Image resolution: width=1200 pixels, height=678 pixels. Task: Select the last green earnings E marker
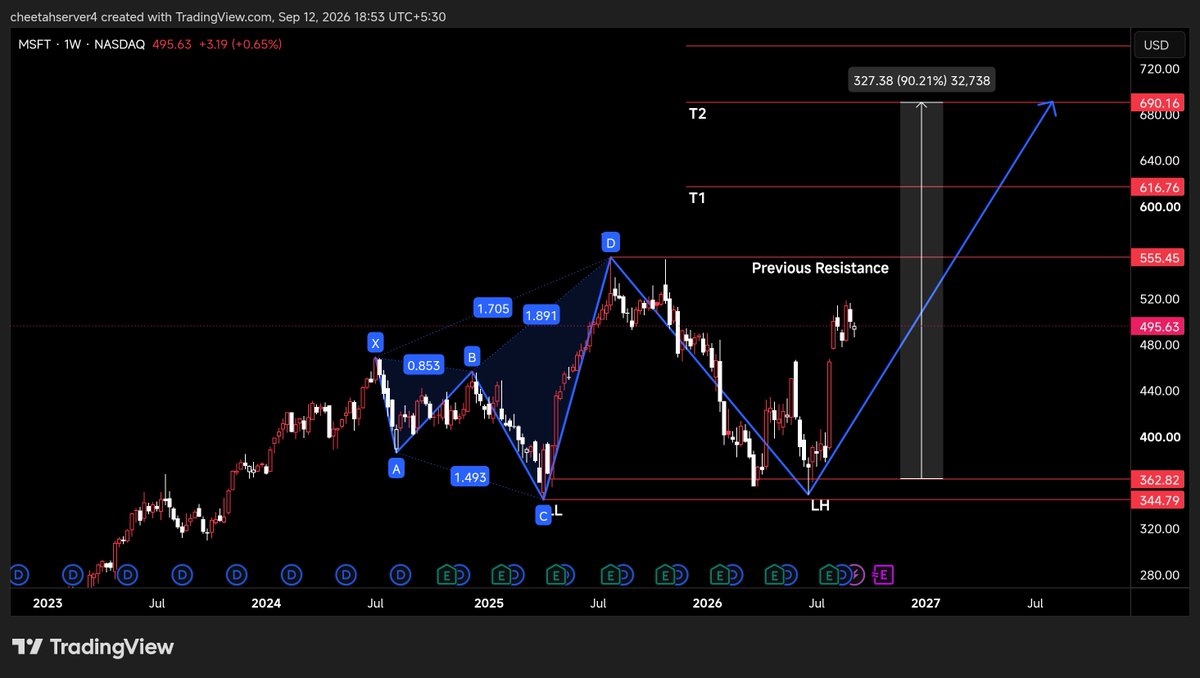click(x=828, y=574)
